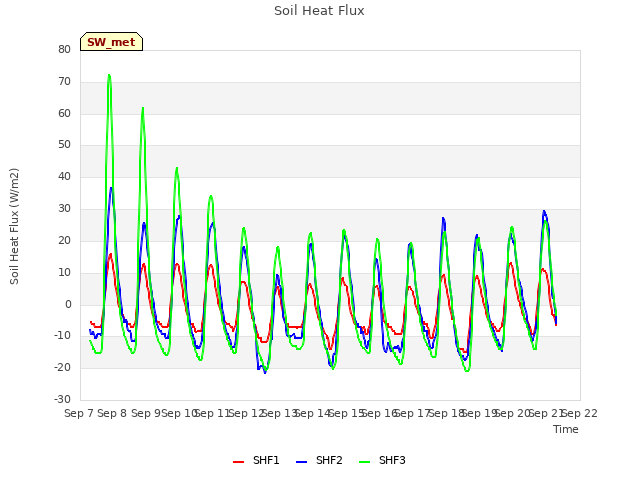Click the Sep 7 x-axis tick label

(79, 413)
